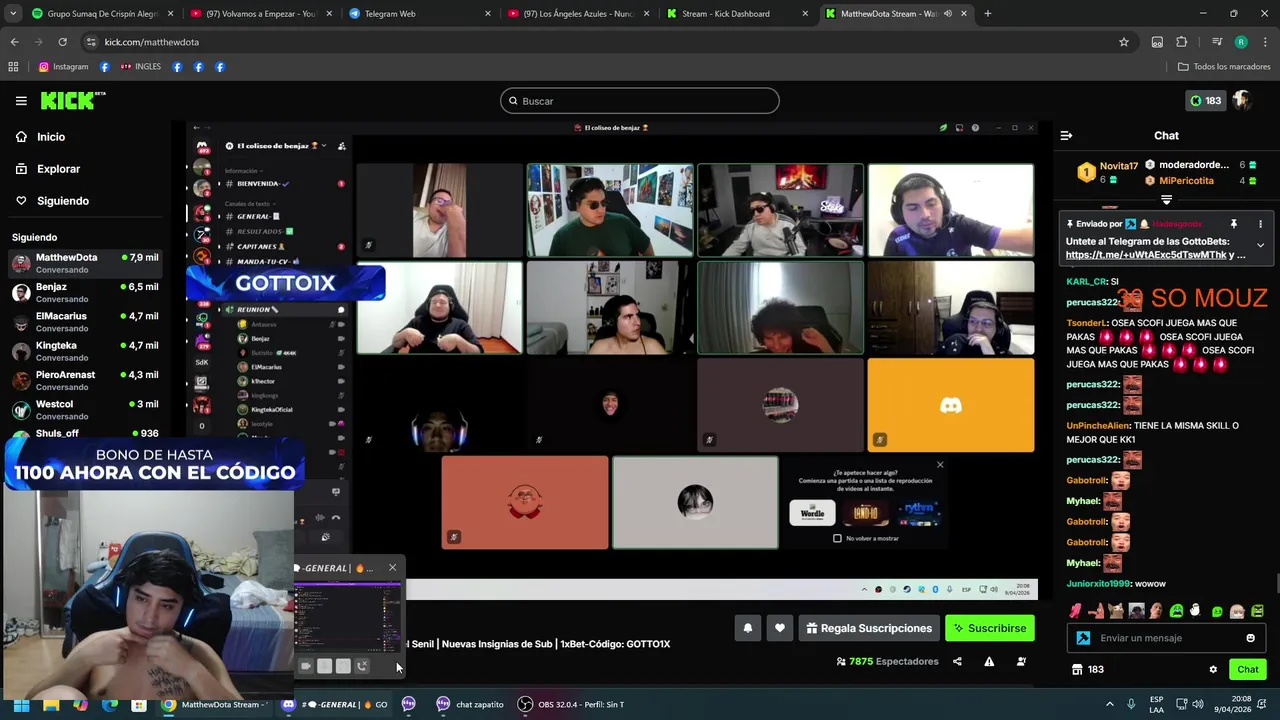Check No volver a mostrar checkbox in stream
The width and height of the screenshot is (1280, 720).
838,538
